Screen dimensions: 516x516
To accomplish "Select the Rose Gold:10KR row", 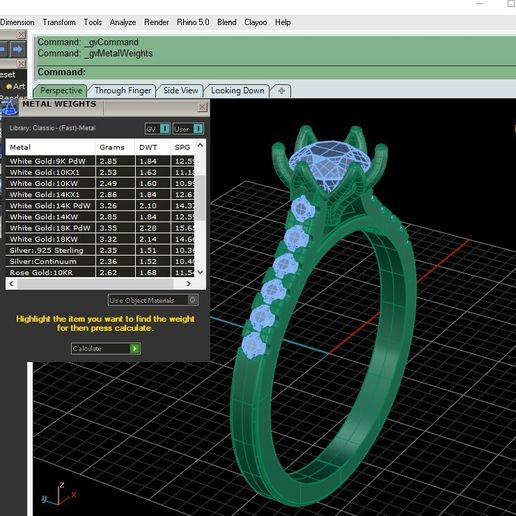I will tap(100, 272).
